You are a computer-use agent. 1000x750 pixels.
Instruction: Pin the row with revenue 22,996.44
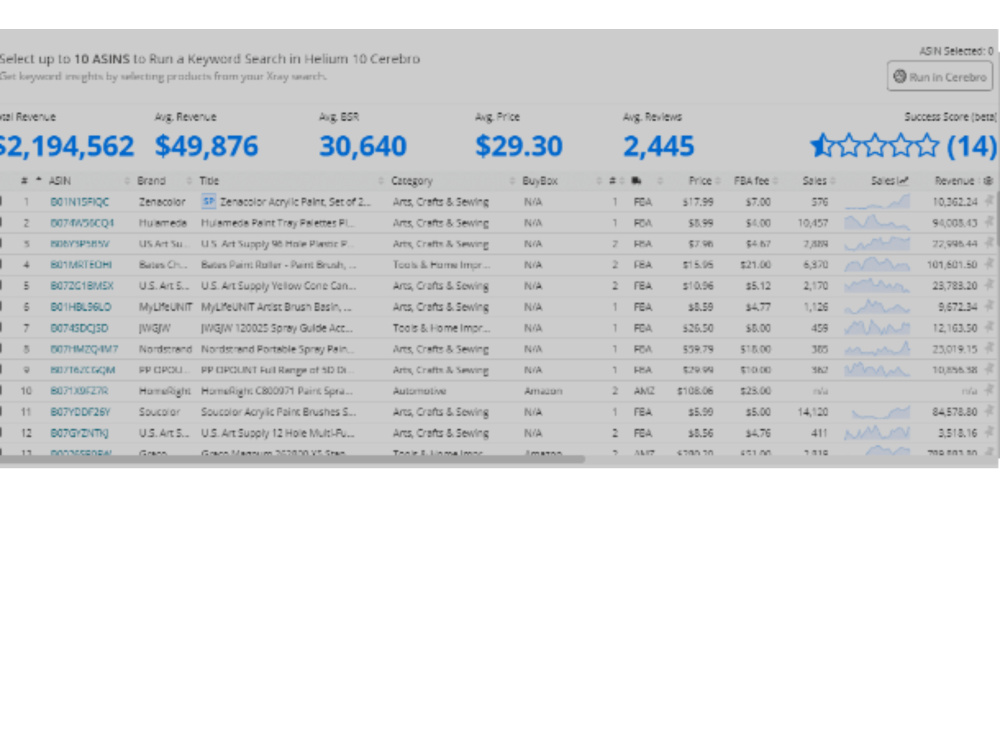[x=989, y=244]
